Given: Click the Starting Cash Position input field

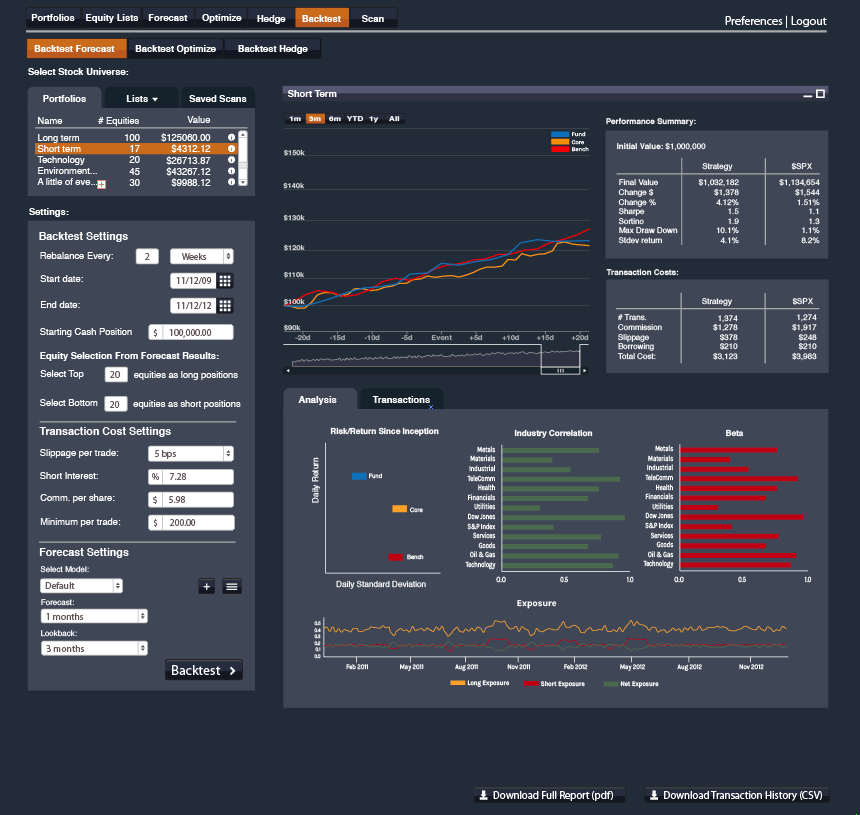Looking at the screenshot, I should click(x=196, y=331).
